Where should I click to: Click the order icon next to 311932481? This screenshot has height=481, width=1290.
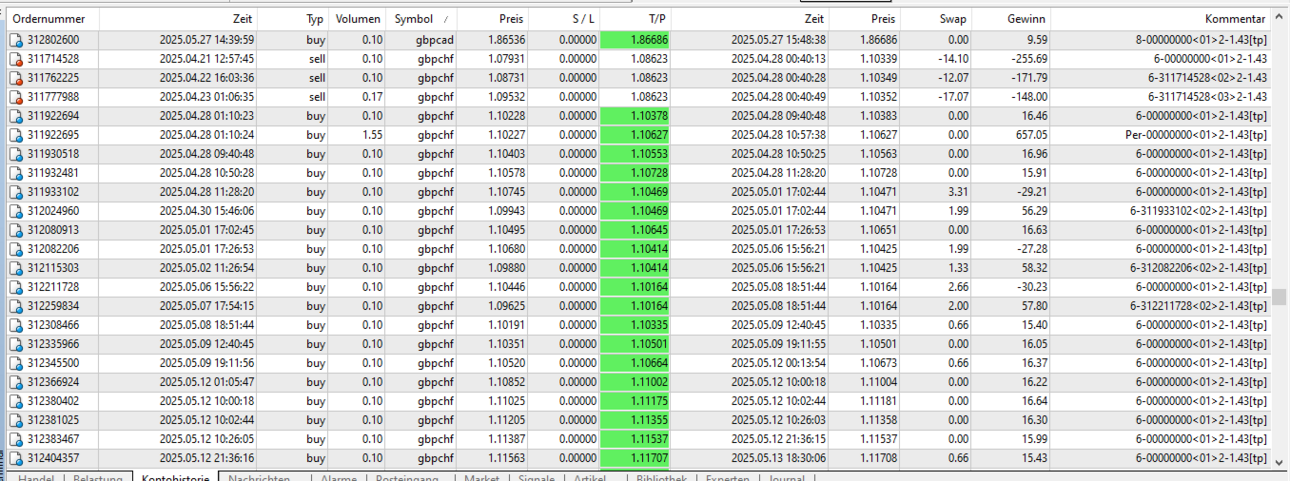click(x=16, y=174)
